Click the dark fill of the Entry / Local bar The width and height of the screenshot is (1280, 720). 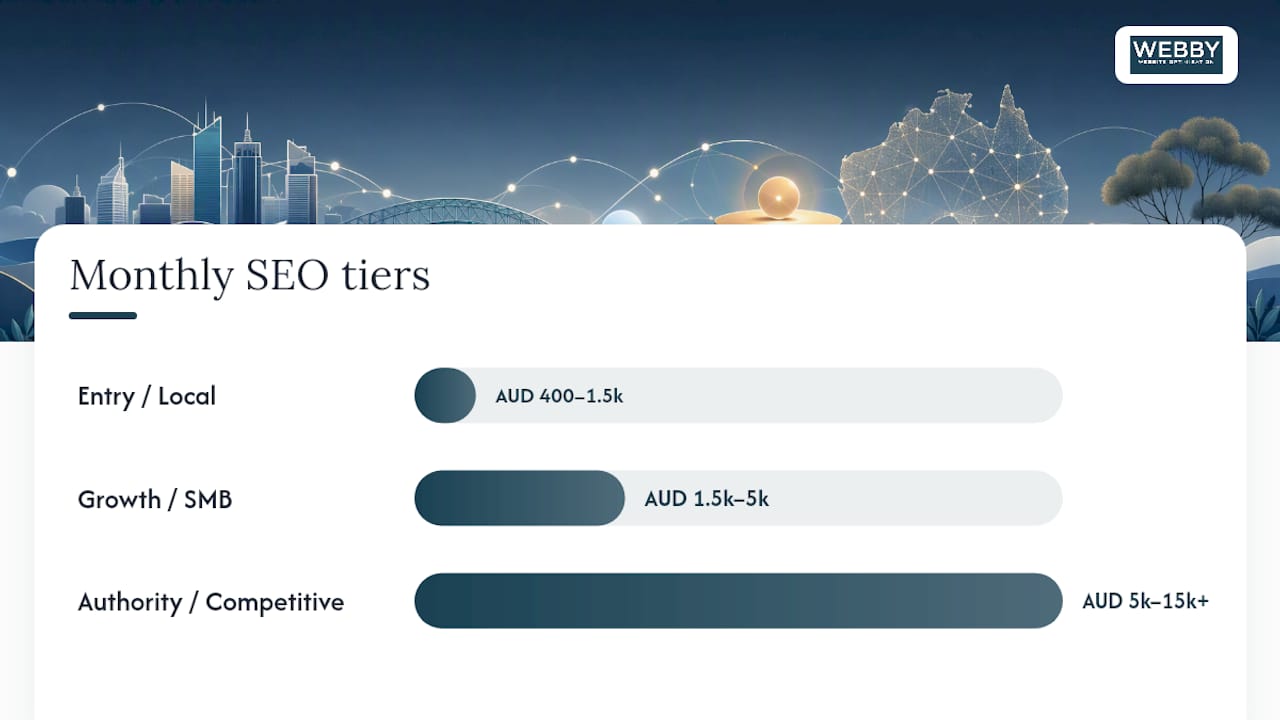(445, 395)
